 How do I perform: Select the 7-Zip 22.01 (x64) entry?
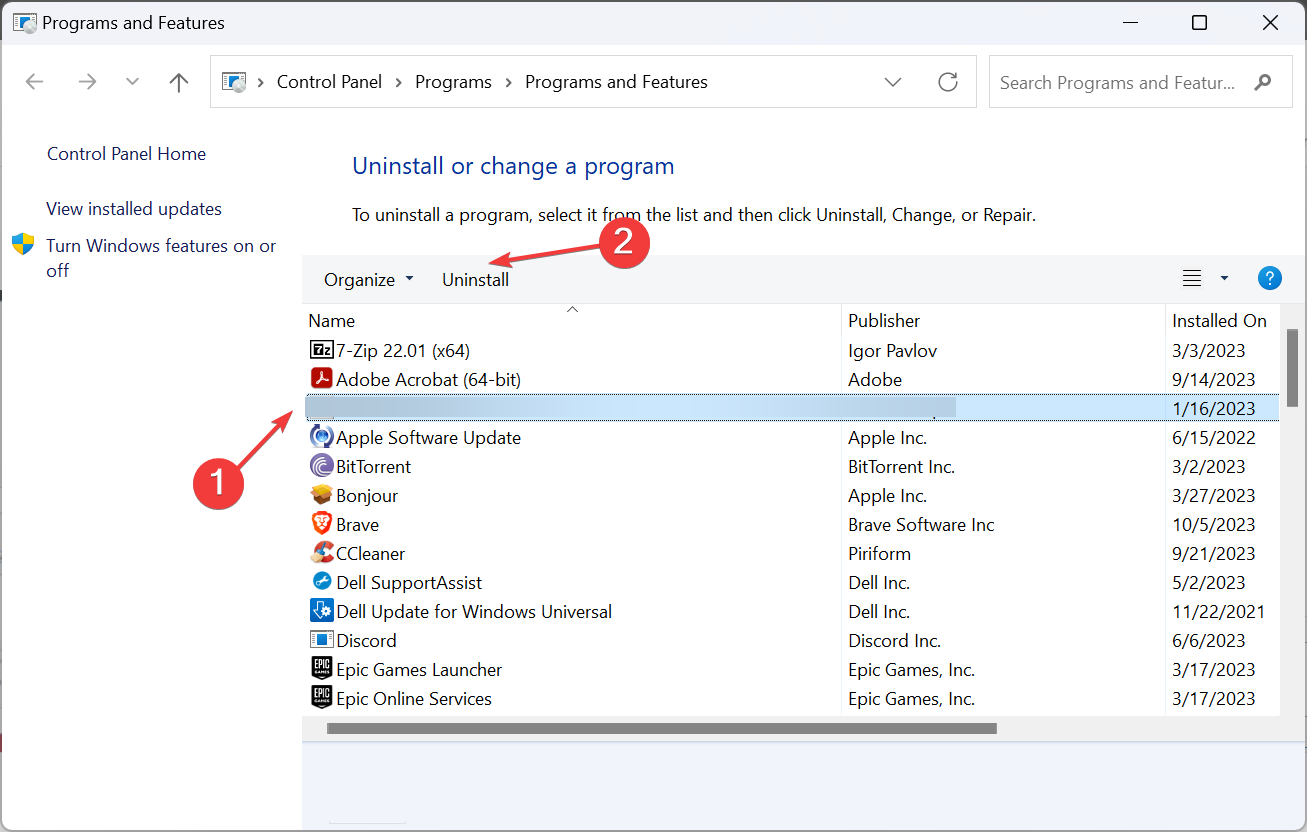[x=403, y=350]
